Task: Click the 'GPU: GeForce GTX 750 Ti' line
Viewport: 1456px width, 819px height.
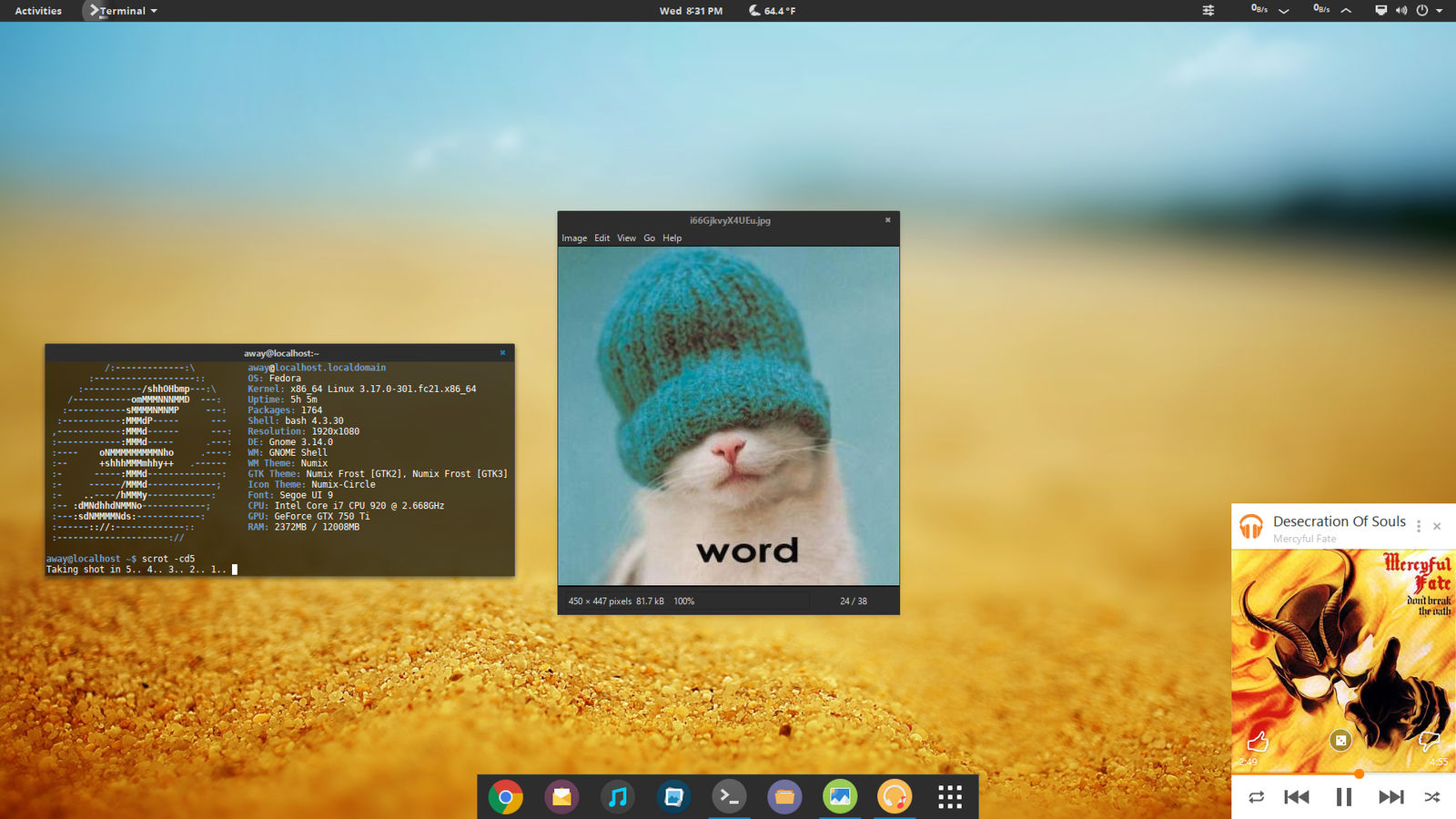Action: tap(308, 516)
